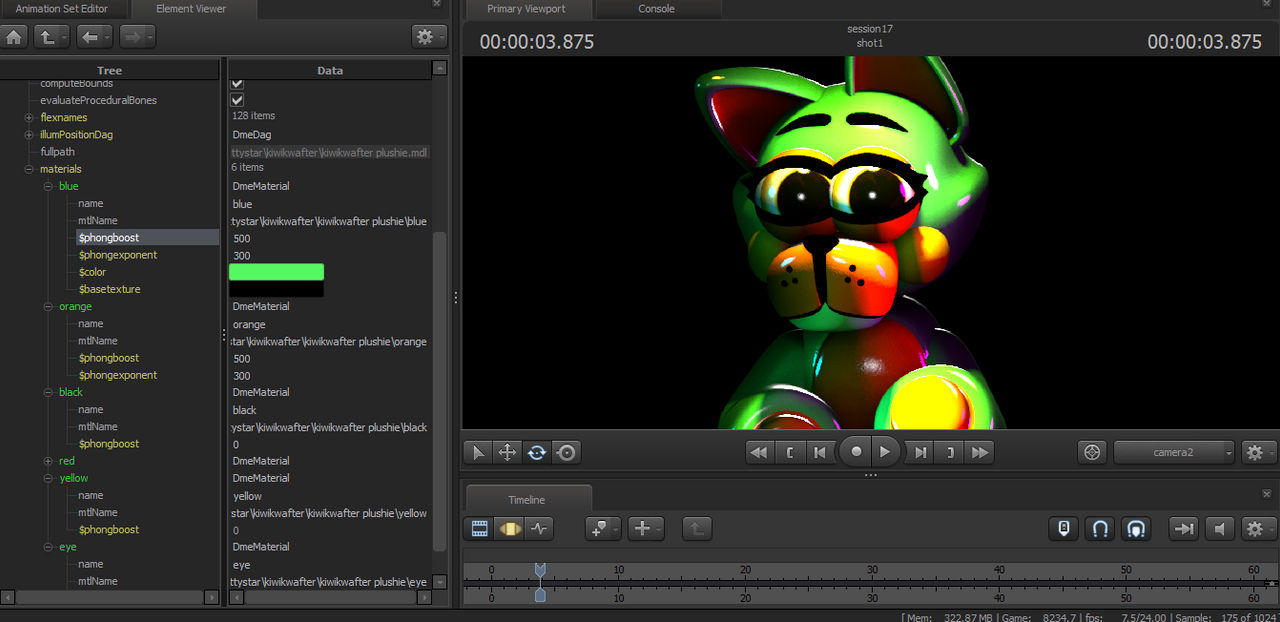Collapse the blue material tree node
Image resolution: width=1280 pixels, height=622 pixels.
click(47, 186)
